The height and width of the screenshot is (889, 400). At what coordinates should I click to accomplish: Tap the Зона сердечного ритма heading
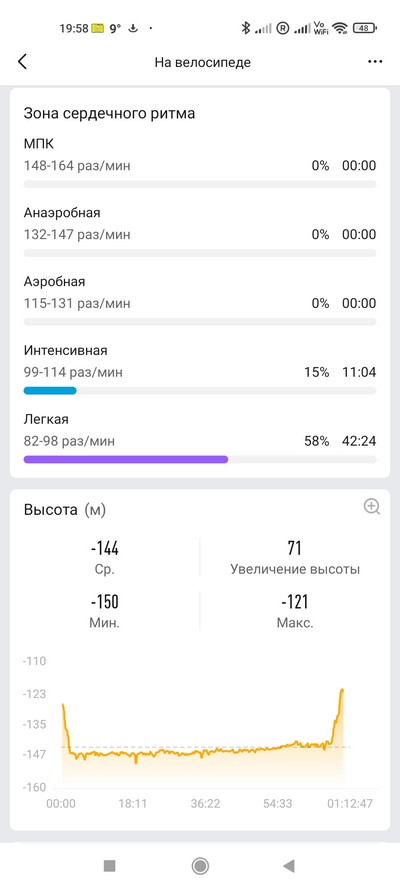point(109,113)
